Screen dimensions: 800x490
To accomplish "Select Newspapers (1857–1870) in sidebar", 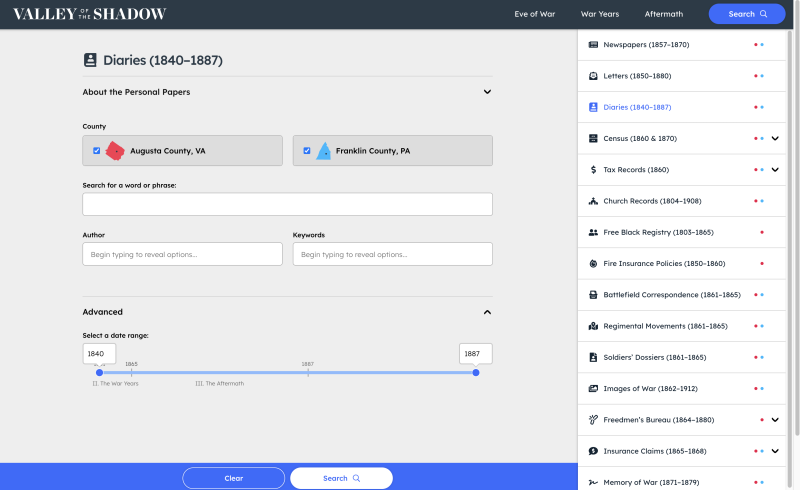I will (x=646, y=45).
